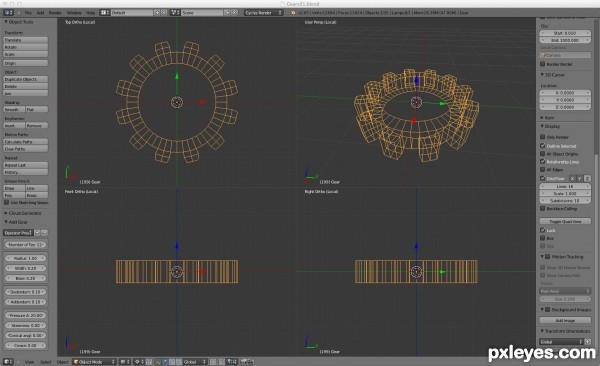Image resolution: width=600 pixels, height=366 pixels.
Task: Open the File menu
Action: tap(28, 13)
